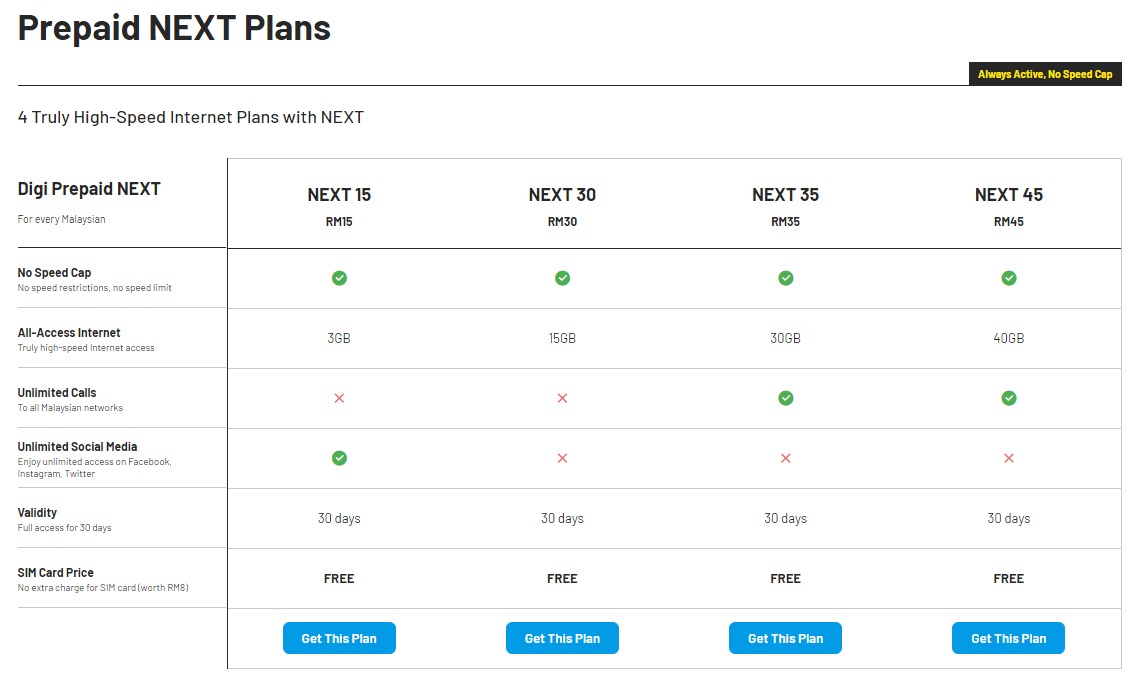Choose Get This Plan for NEXT 45
The width and height of the screenshot is (1137, 678).
(x=1008, y=638)
